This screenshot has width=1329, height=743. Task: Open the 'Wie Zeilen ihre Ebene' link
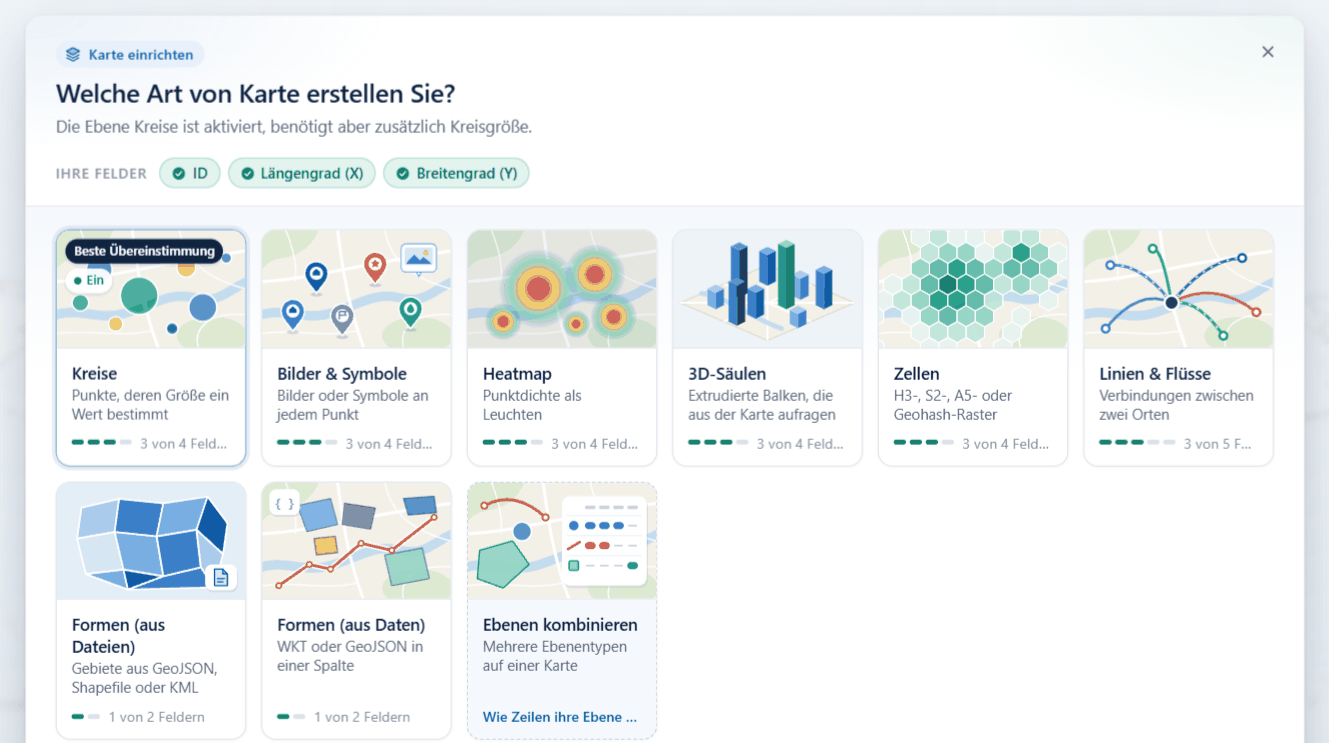coord(560,717)
